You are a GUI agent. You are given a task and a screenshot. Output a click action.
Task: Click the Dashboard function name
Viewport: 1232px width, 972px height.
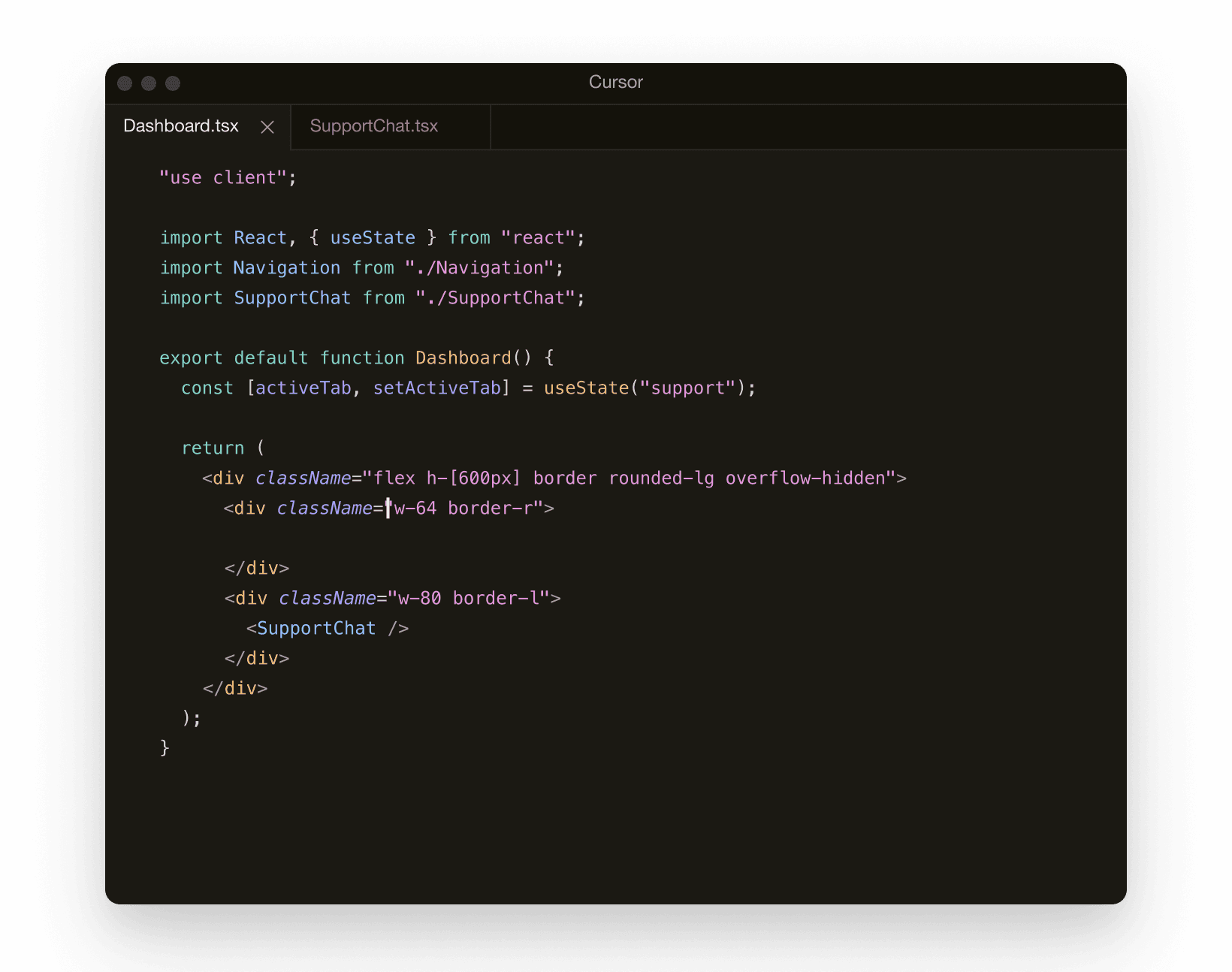pos(464,358)
